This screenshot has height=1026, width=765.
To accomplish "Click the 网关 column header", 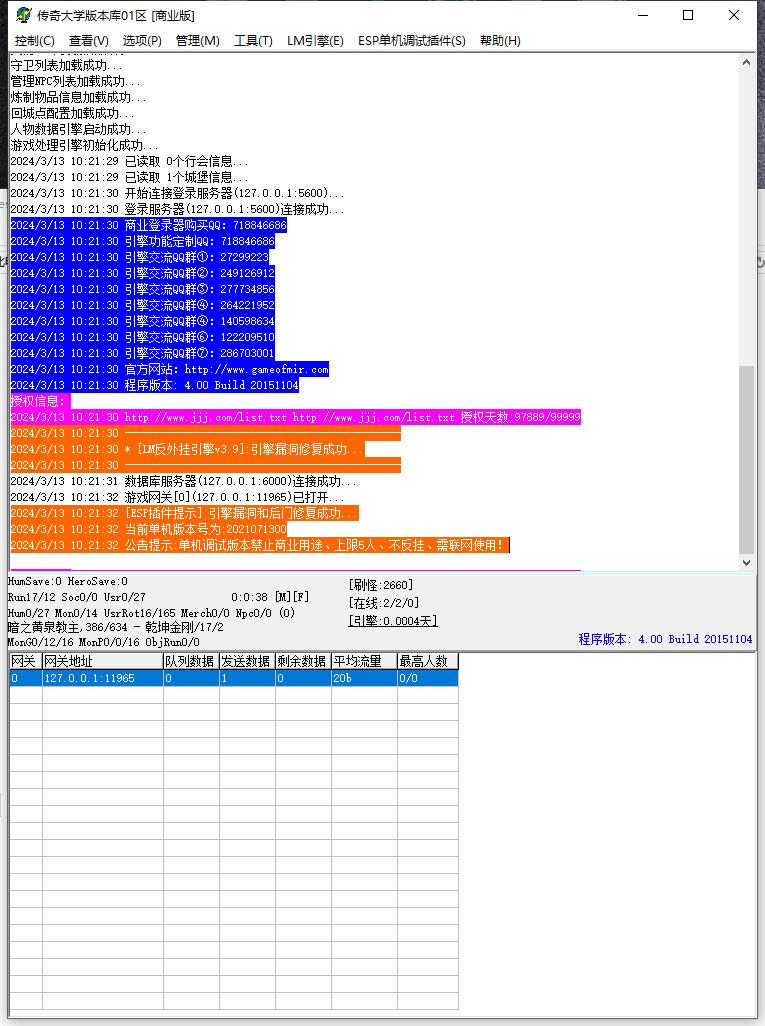I will (x=26, y=662).
